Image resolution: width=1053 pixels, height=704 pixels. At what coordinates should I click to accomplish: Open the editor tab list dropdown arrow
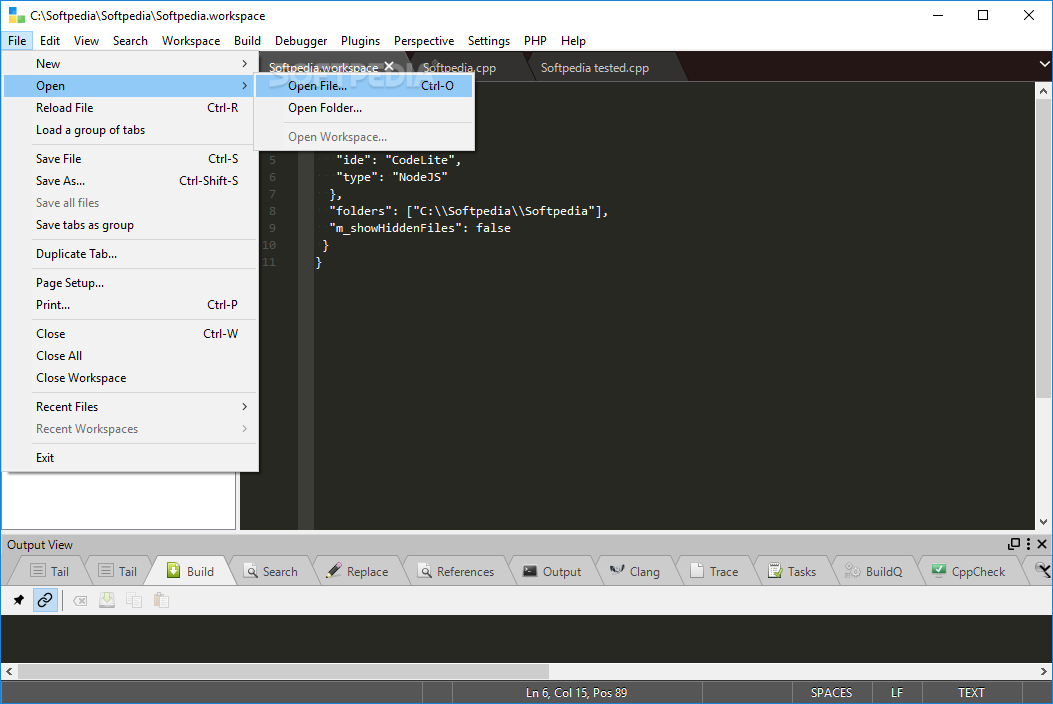pyautogui.click(x=1044, y=64)
